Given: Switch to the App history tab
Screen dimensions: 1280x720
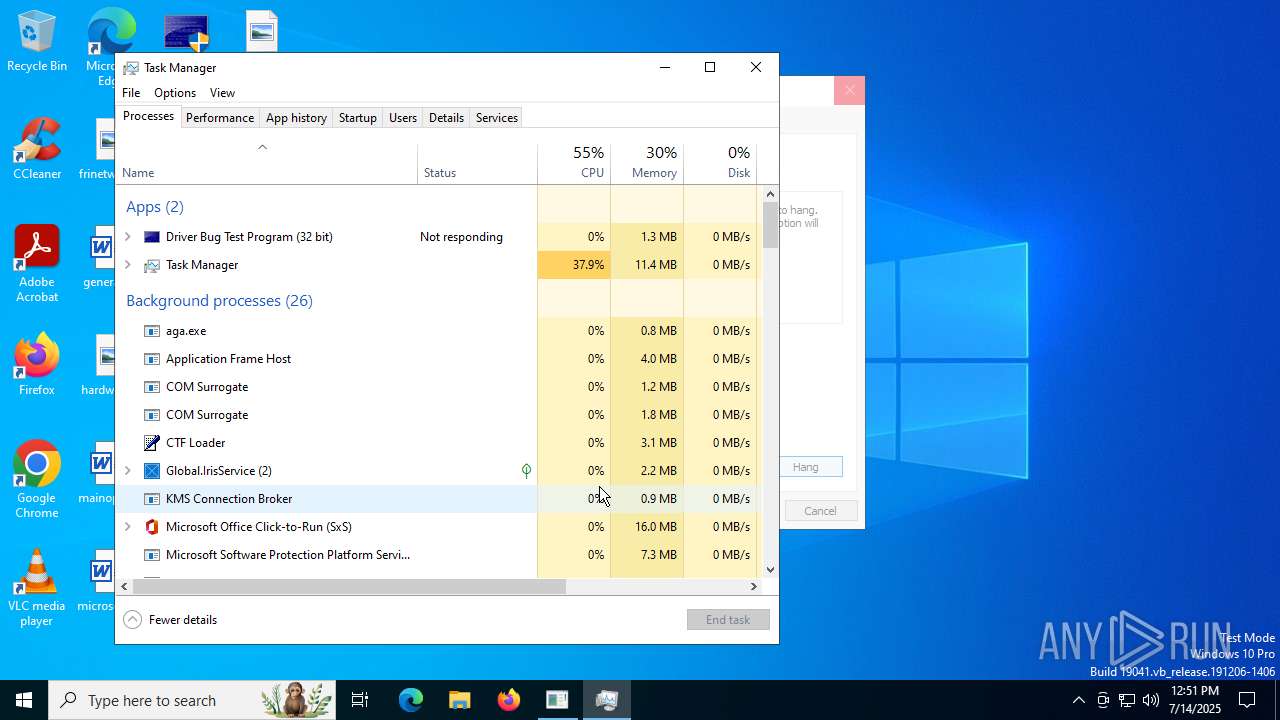Looking at the screenshot, I should (x=296, y=118).
